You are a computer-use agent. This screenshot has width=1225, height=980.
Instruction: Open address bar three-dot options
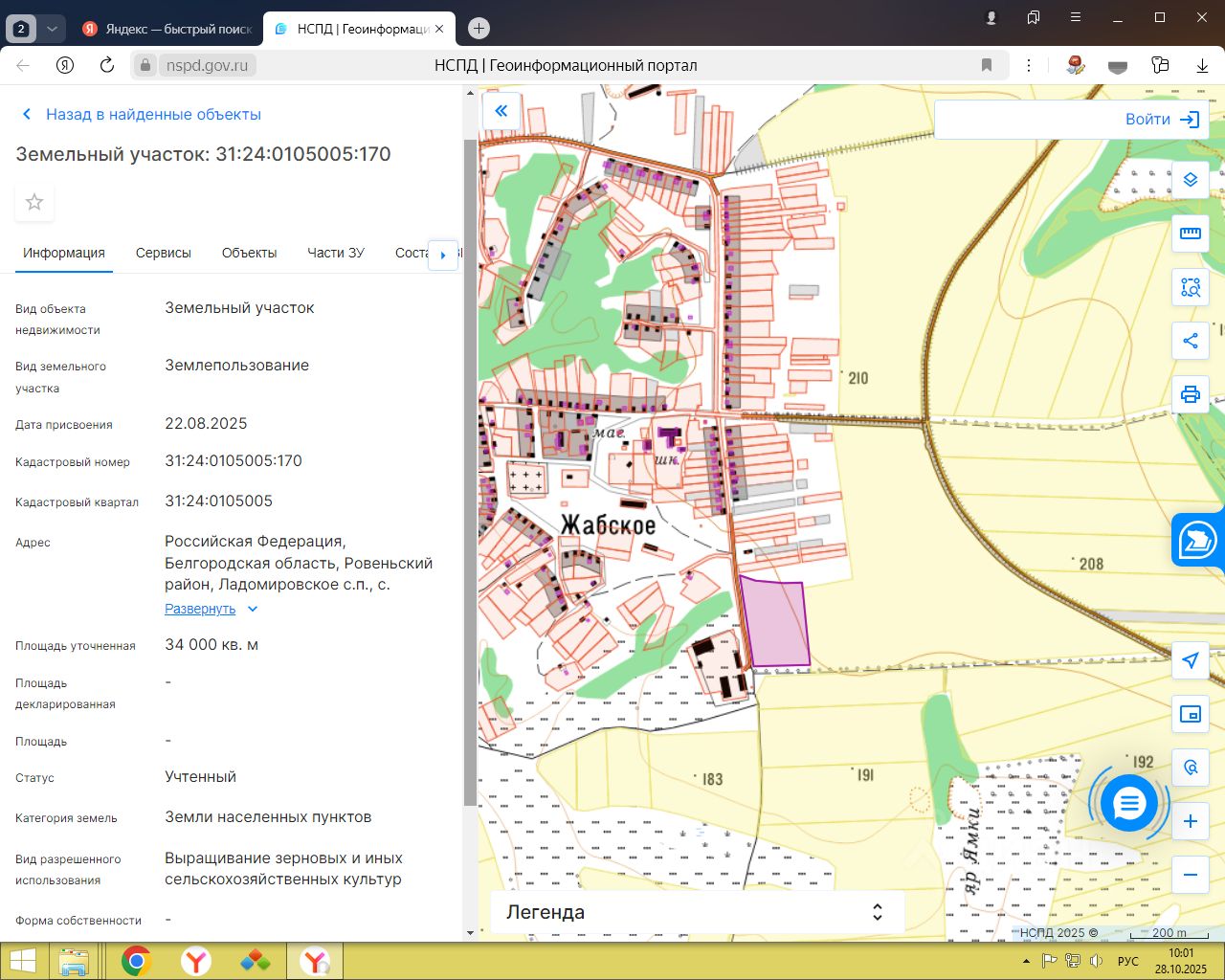click(x=1029, y=65)
